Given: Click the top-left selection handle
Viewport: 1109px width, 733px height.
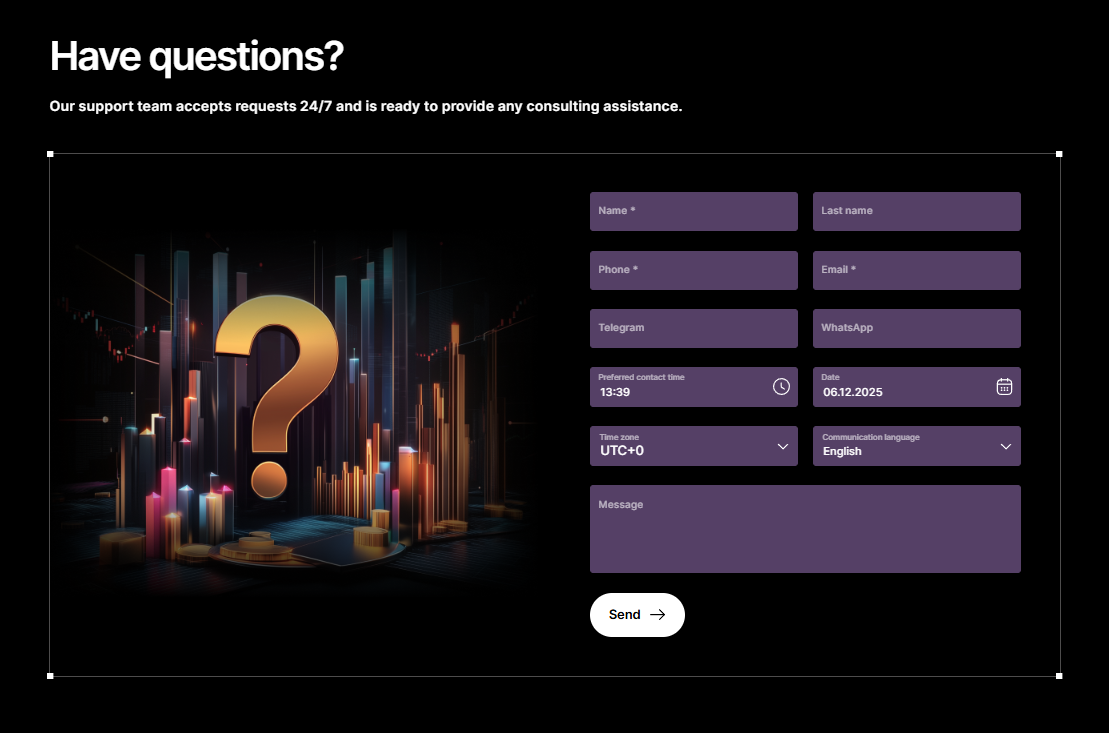Looking at the screenshot, I should (x=50, y=154).
